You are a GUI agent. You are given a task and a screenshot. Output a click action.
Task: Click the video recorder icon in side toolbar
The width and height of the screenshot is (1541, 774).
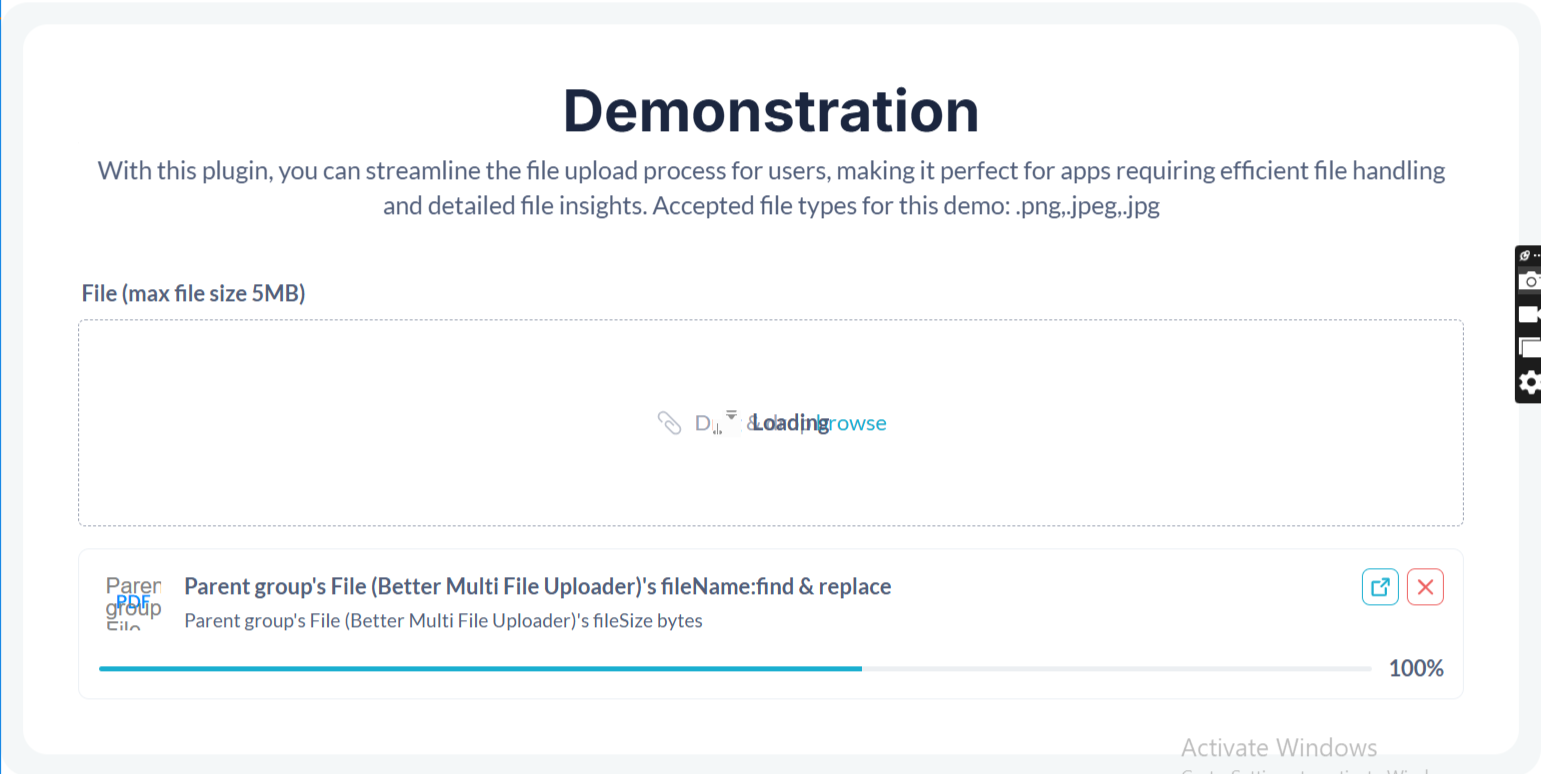point(1529,314)
